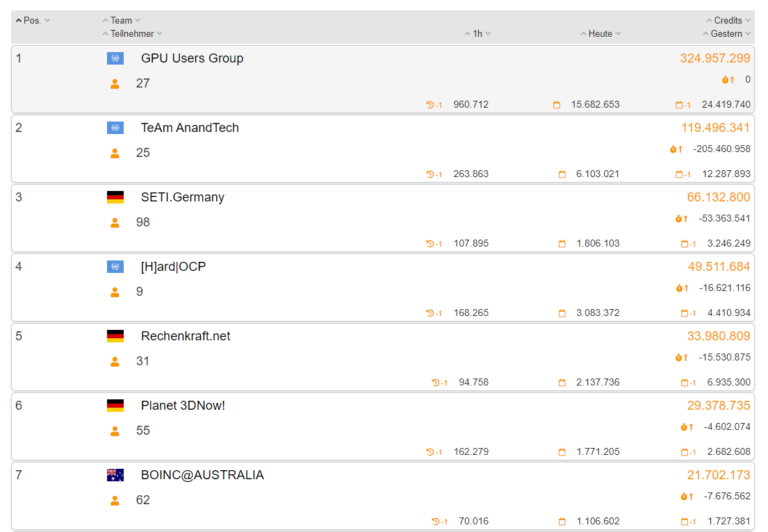Click yesterday calendar icon beside 24.419.740

point(683,105)
